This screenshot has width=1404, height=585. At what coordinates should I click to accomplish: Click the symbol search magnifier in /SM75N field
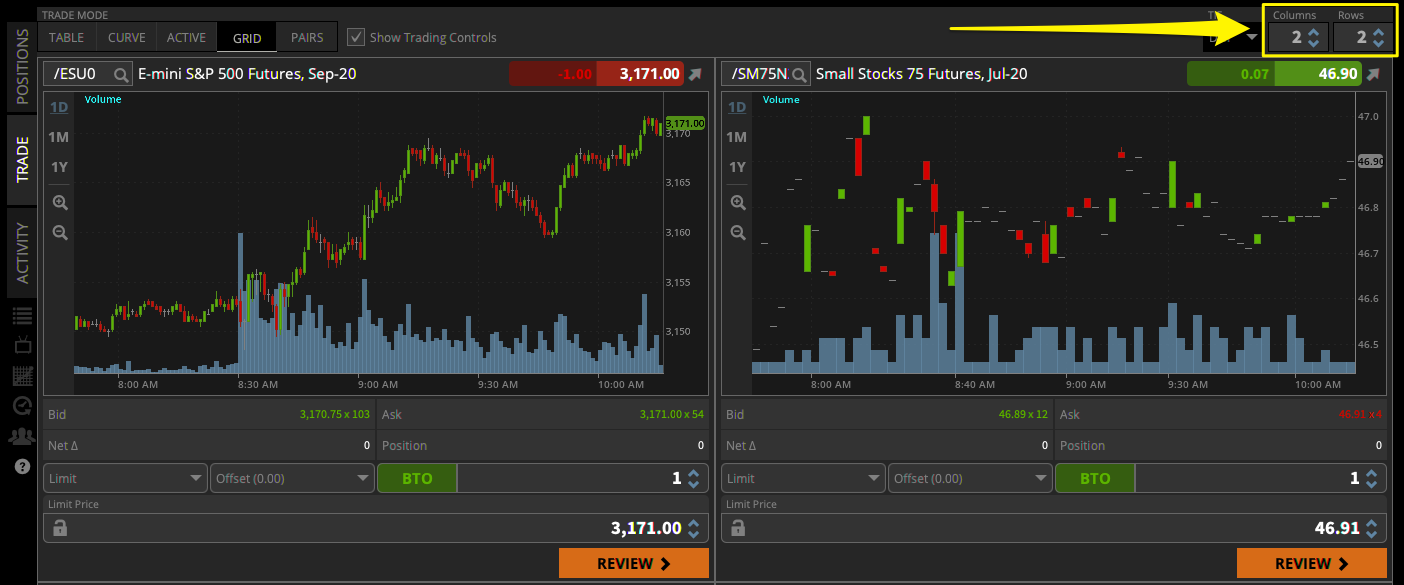(x=797, y=73)
